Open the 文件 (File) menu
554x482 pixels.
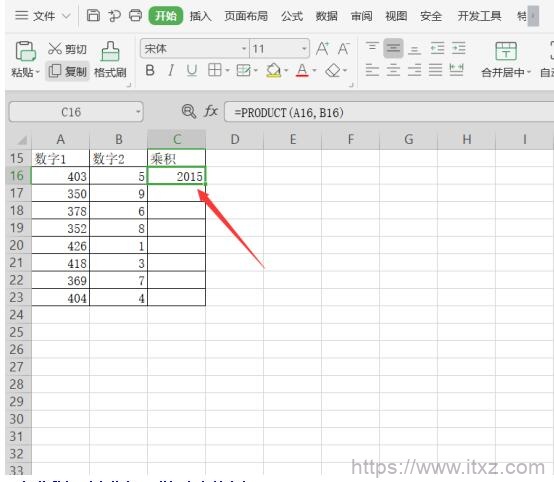(44, 16)
